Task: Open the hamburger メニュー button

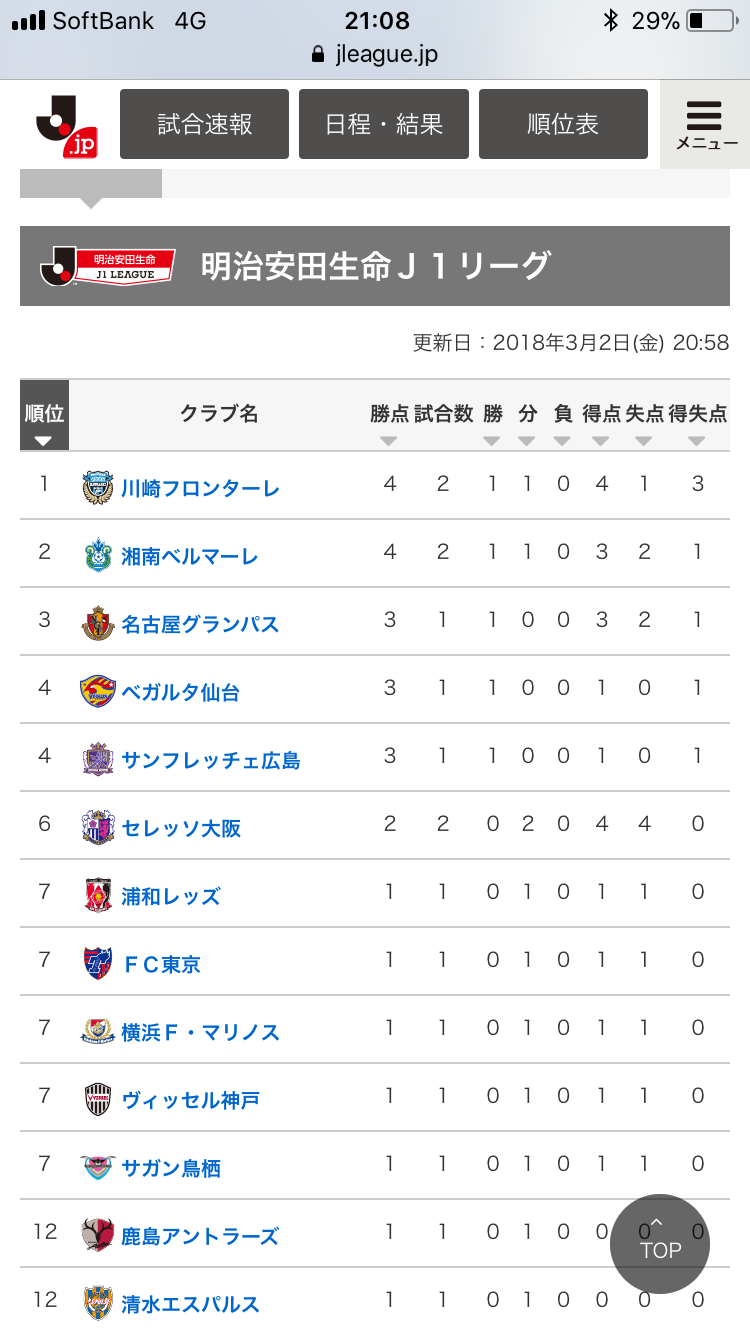Action: tap(706, 124)
